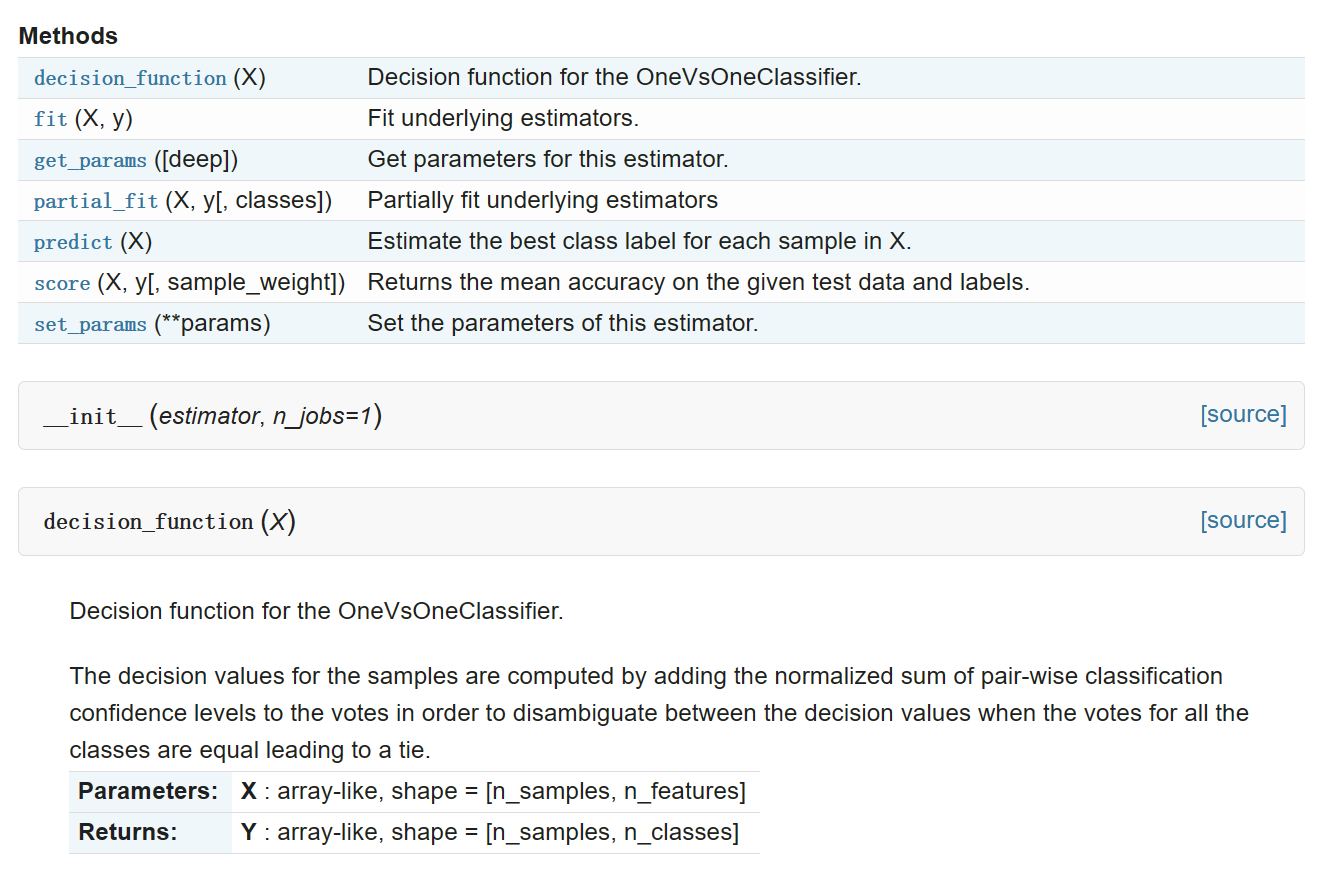Open the get_params method link
This screenshot has width=1330, height=874.
90,160
